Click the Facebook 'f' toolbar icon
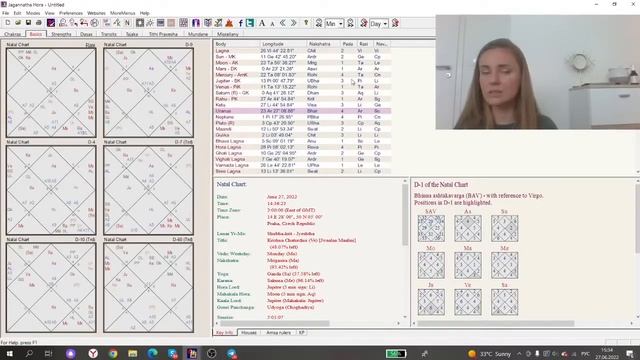Viewport: 640px width, 360px height. (x=240, y=23)
